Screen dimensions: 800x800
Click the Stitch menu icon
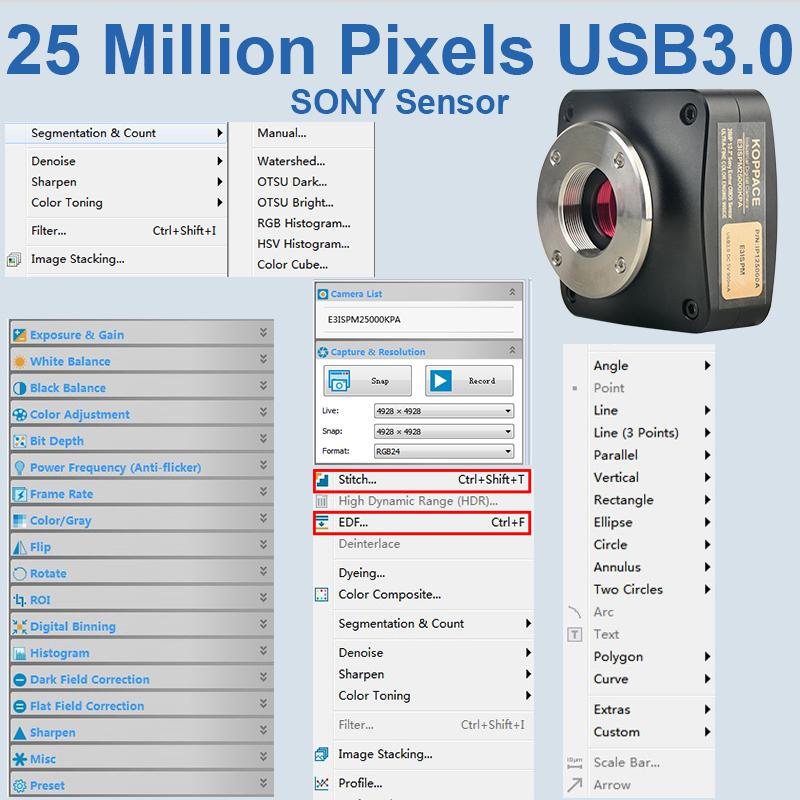(x=323, y=481)
